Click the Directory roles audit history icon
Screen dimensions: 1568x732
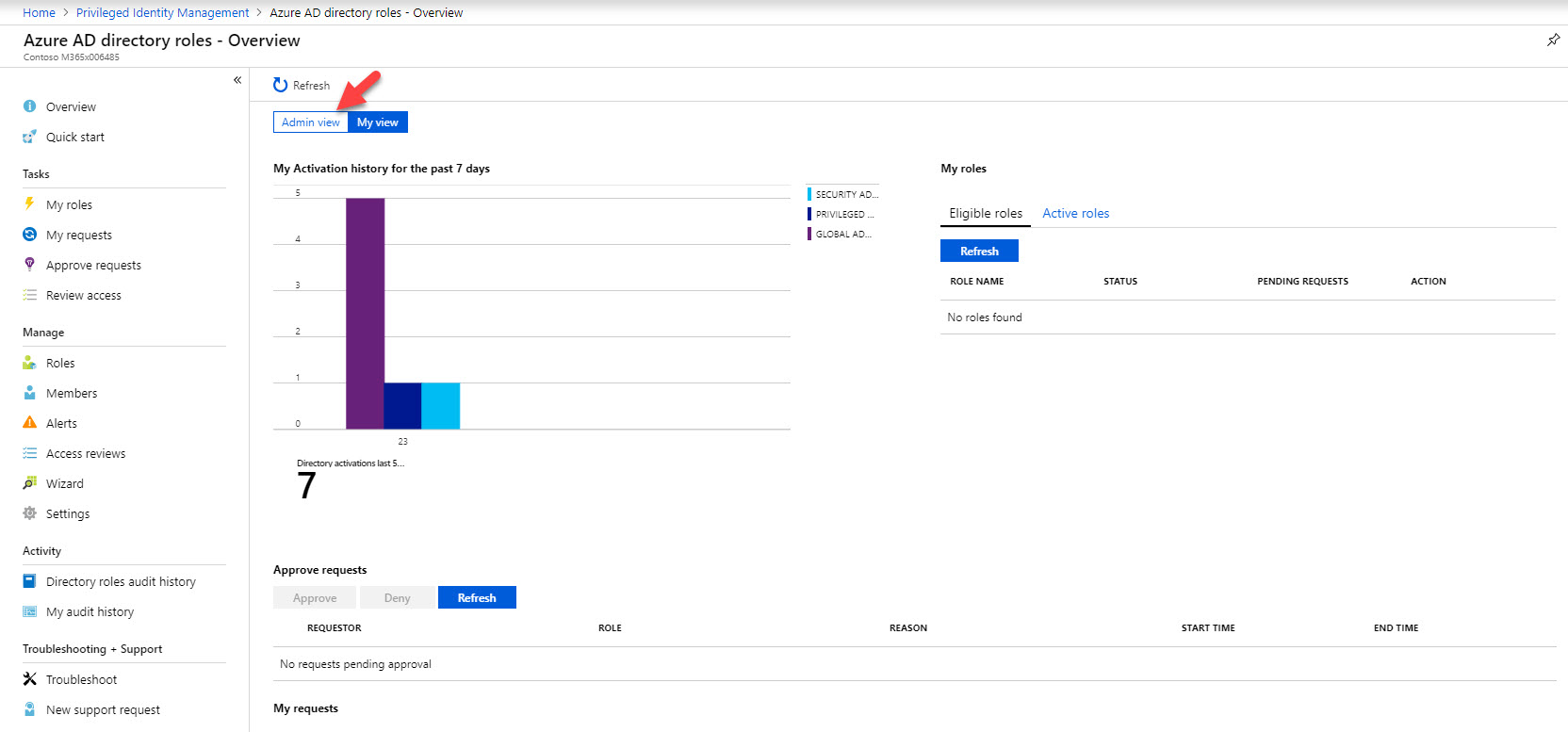pyautogui.click(x=29, y=581)
